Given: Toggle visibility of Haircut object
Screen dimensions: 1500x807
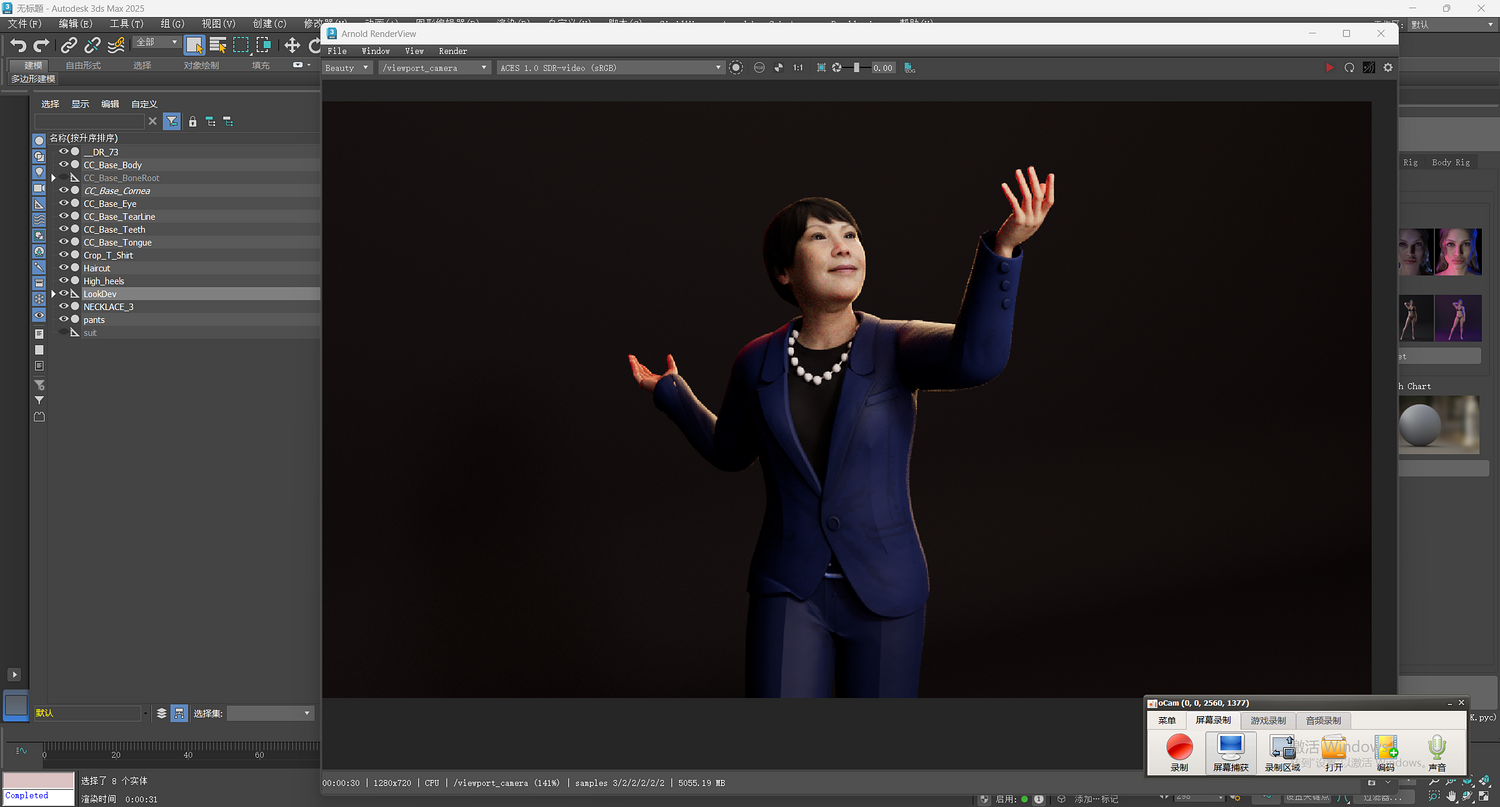Looking at the screenshot, I should pos(64,268).
